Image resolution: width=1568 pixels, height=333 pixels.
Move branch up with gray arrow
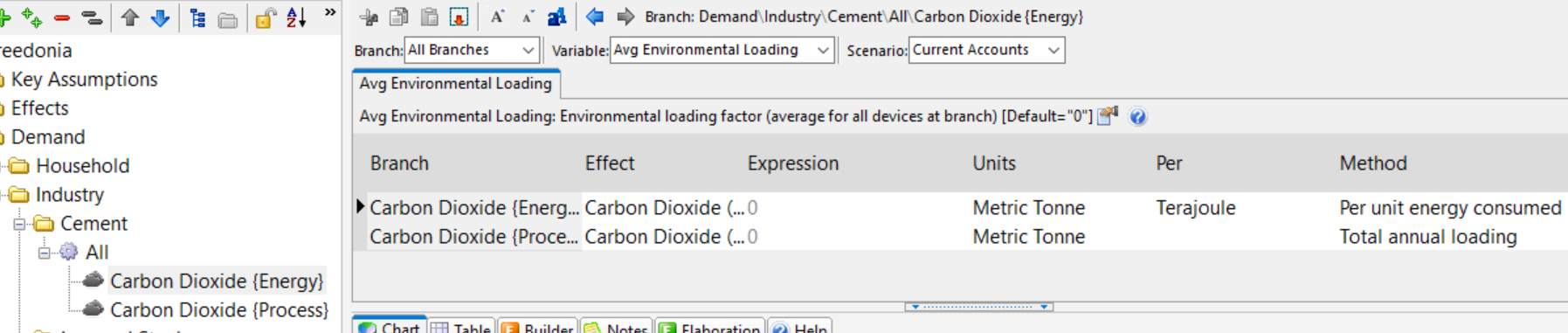pyautogui.click(x=130, y=17)
